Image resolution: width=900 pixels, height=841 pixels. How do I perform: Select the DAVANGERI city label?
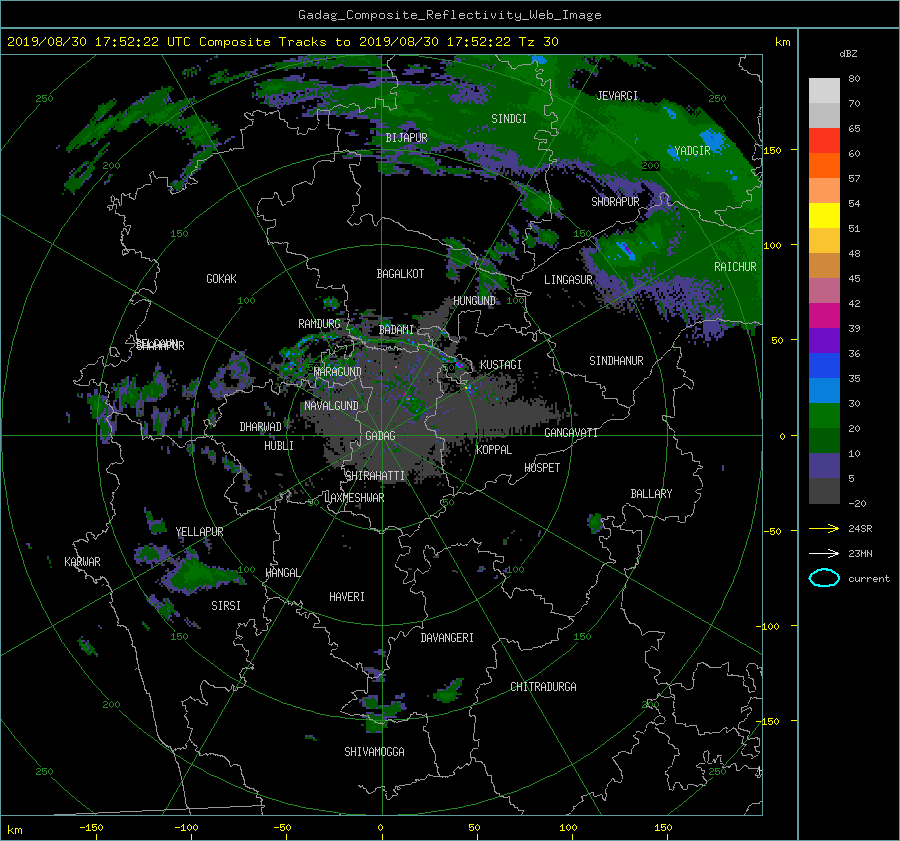tap(447, 638)
